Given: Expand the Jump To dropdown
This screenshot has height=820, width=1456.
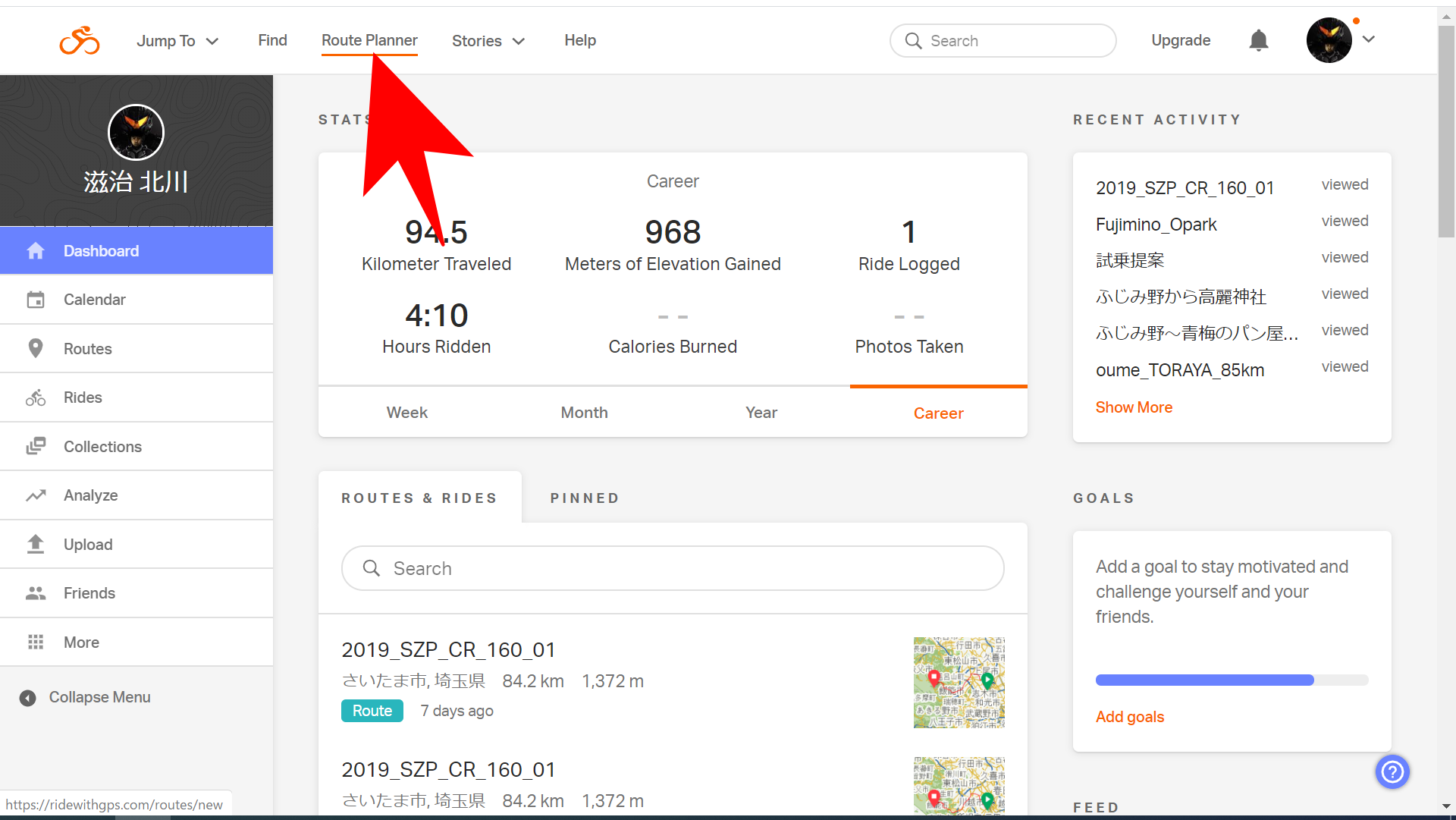Looking at the screenshot, I should click(x=177, y=41).
